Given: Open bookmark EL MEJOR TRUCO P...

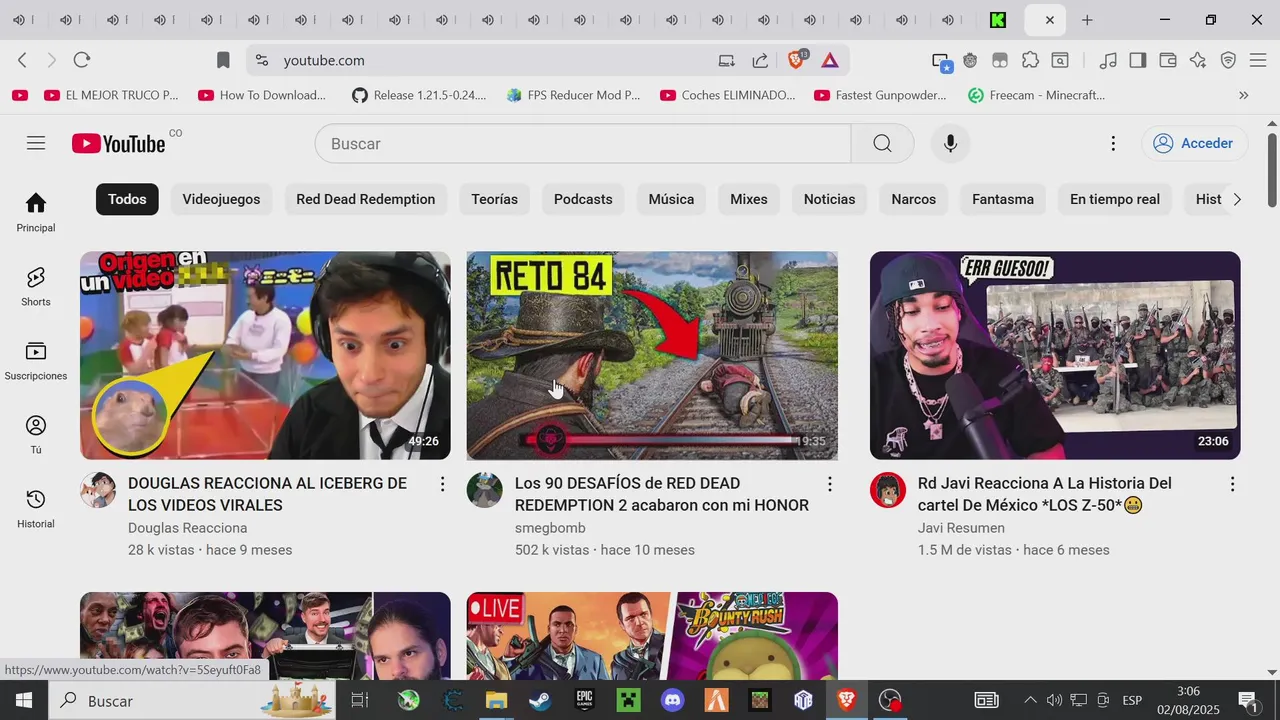Looking at the screenshot, I should tap(111, 95).
